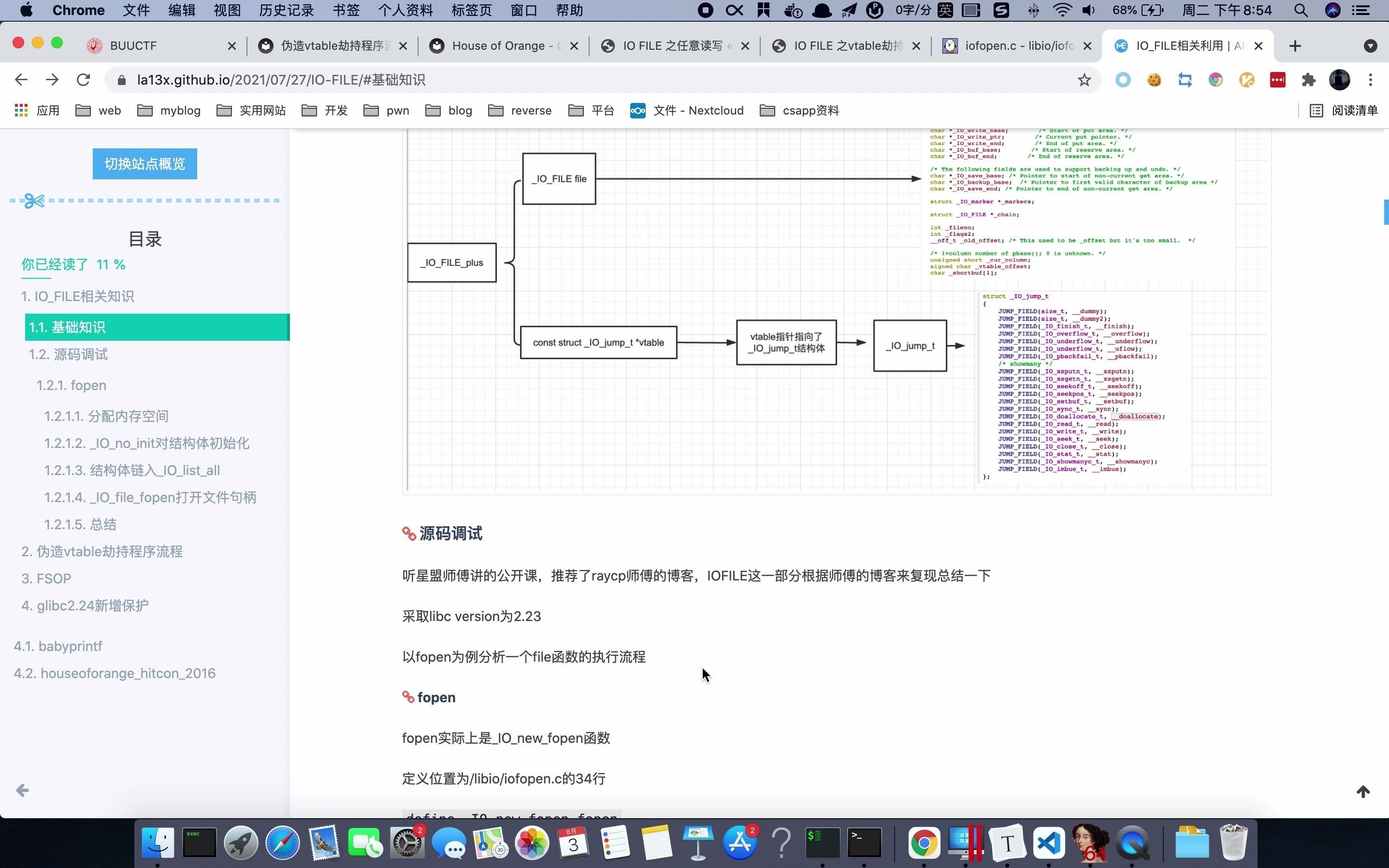Image resolution: width=1389 pixels, height=868 pixels.
Task: Open the Chrome three-dot menu
Action: tap(1370, 80)
